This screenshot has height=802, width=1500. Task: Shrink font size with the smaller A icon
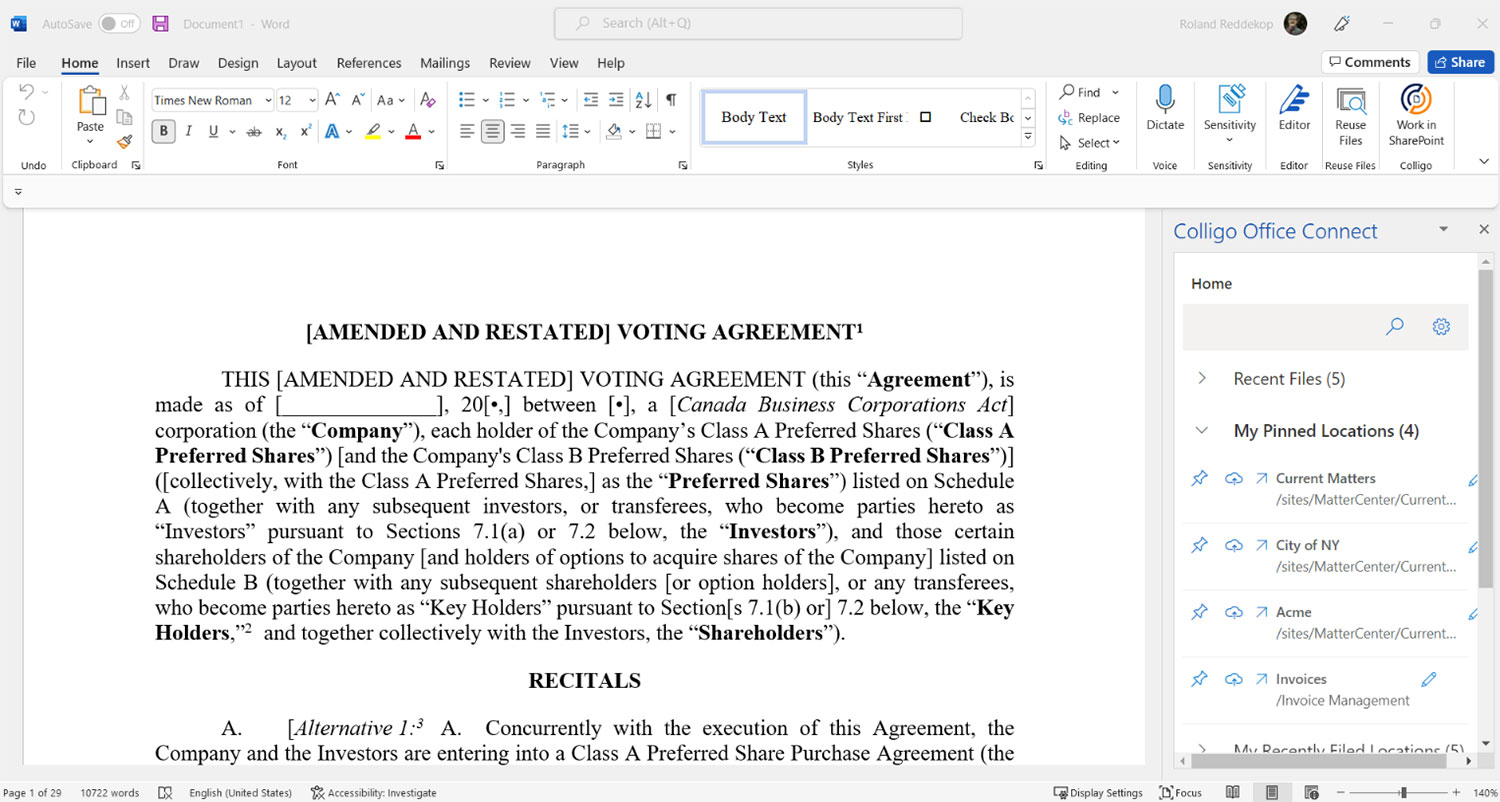(x=357, y=100)
